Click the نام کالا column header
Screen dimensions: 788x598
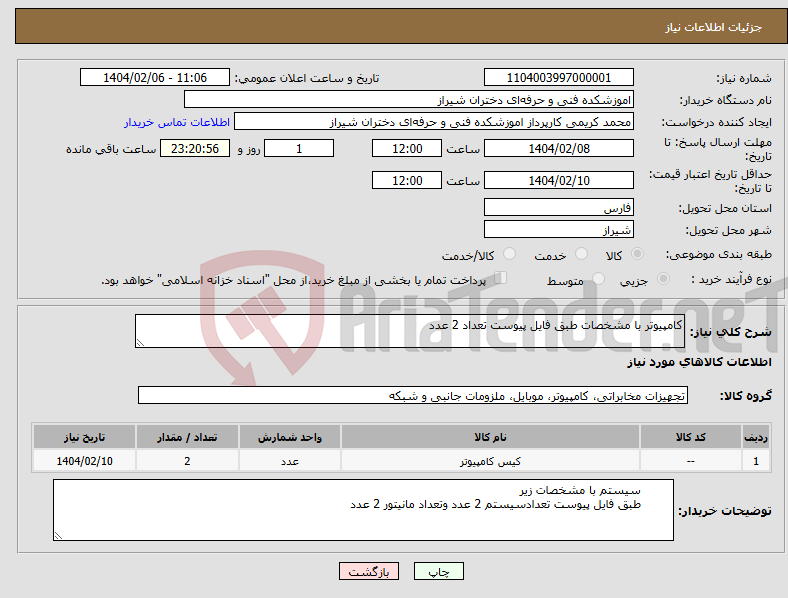490,437
